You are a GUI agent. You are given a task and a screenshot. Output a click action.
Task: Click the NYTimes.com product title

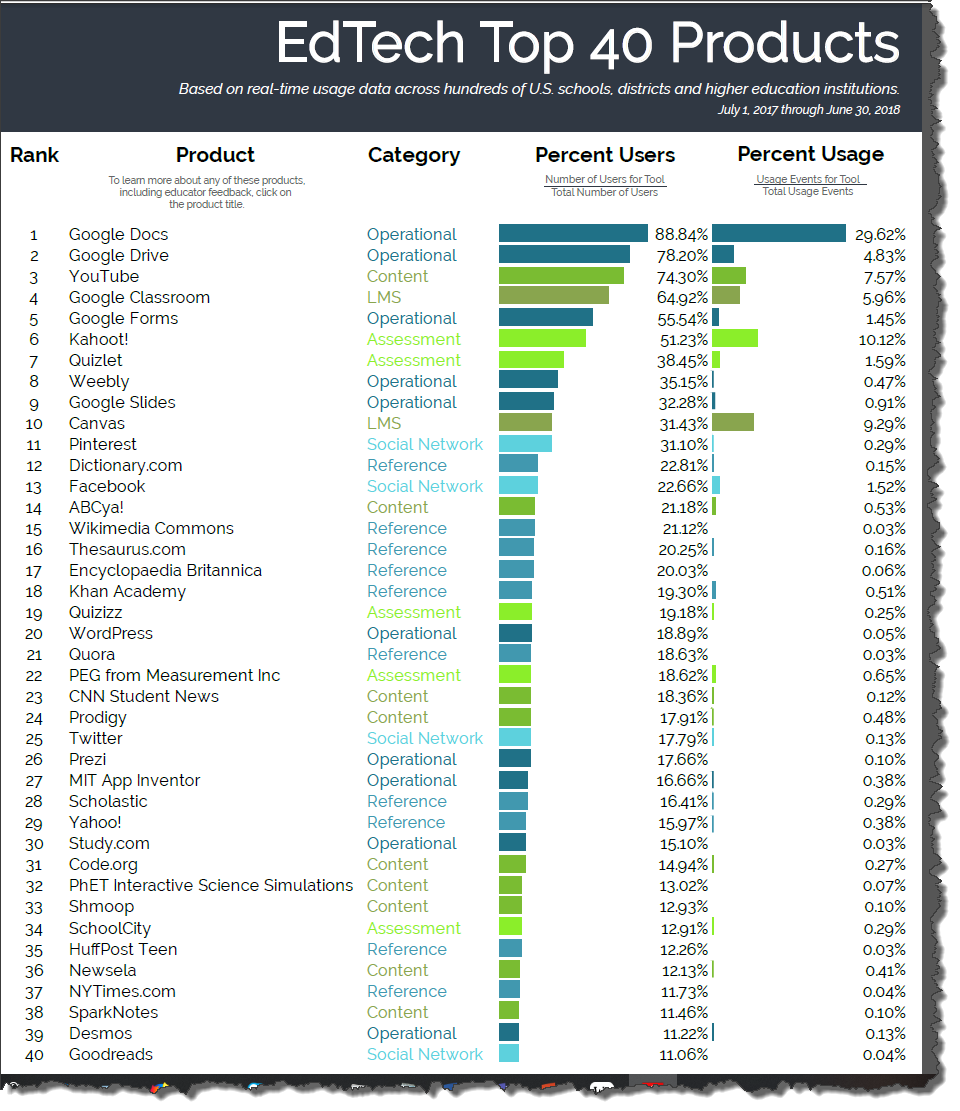(122, 992)
